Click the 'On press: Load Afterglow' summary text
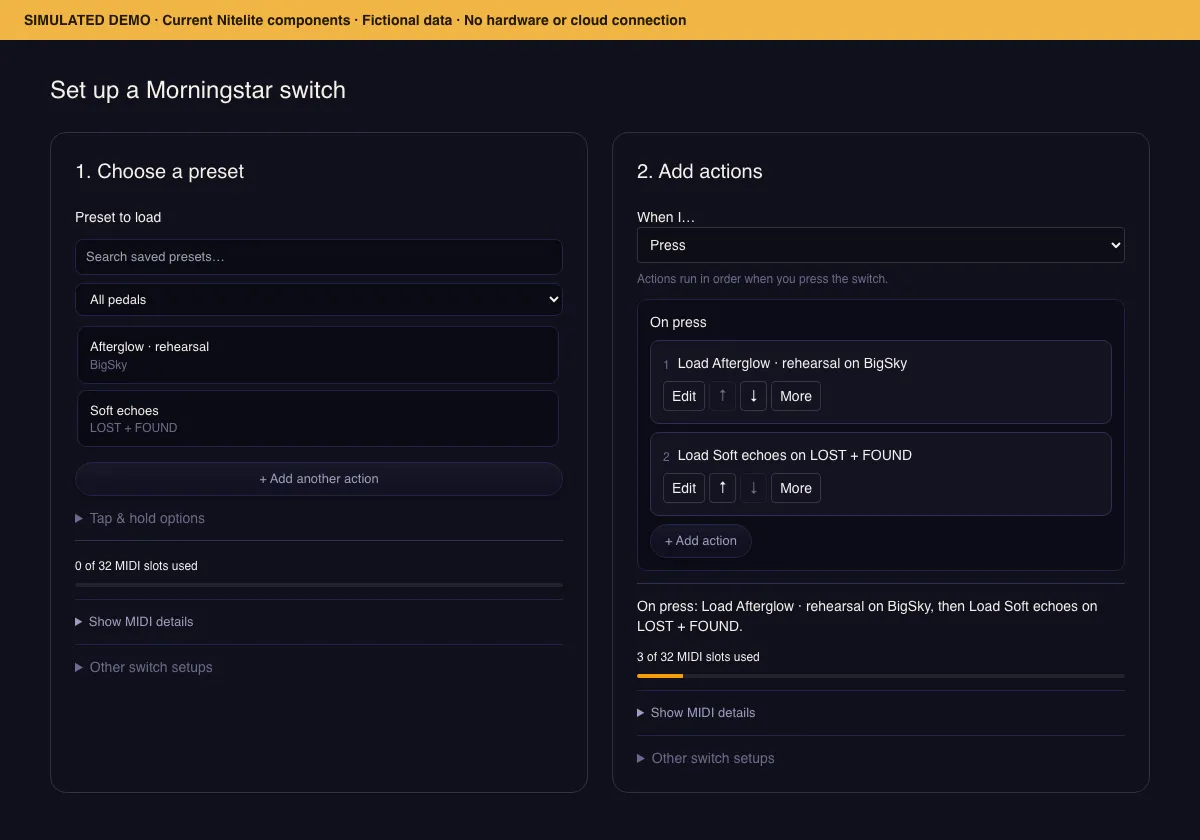Image resolution: width=1200 pixels, height=840 pixels. pyautogui.click(x=867, y=616)
